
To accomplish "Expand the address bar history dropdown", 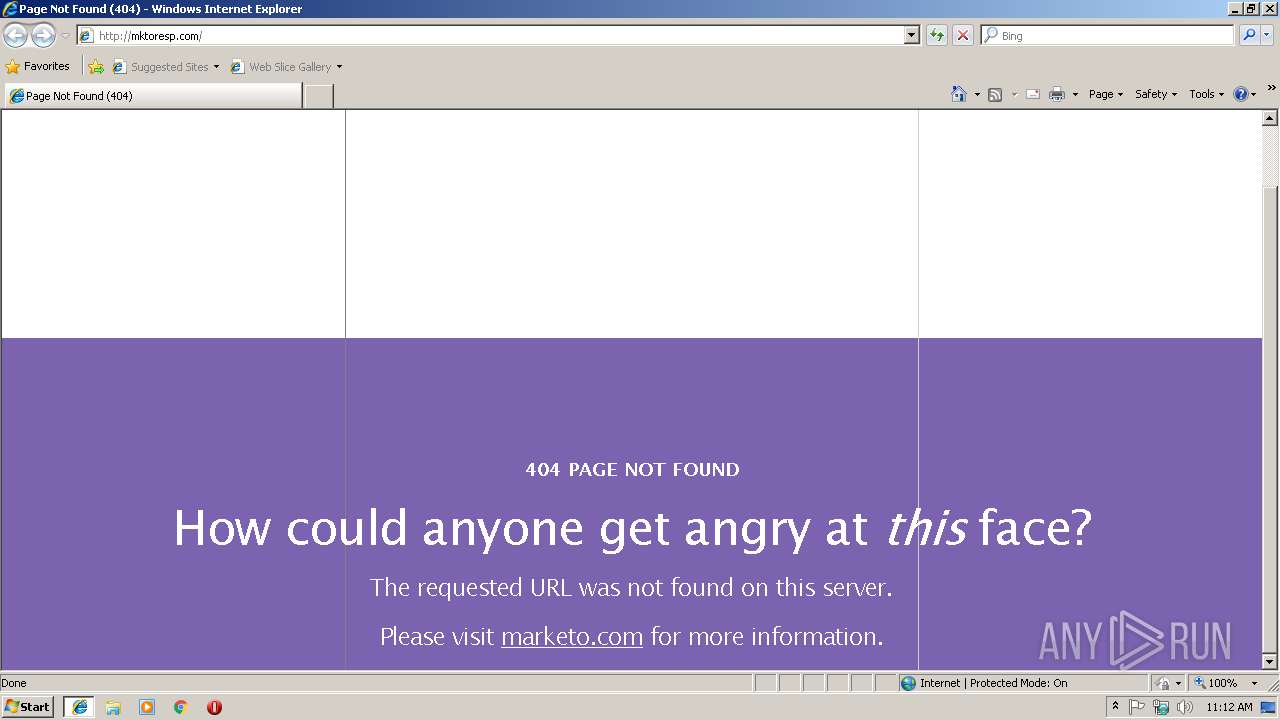I will [911, 36].
